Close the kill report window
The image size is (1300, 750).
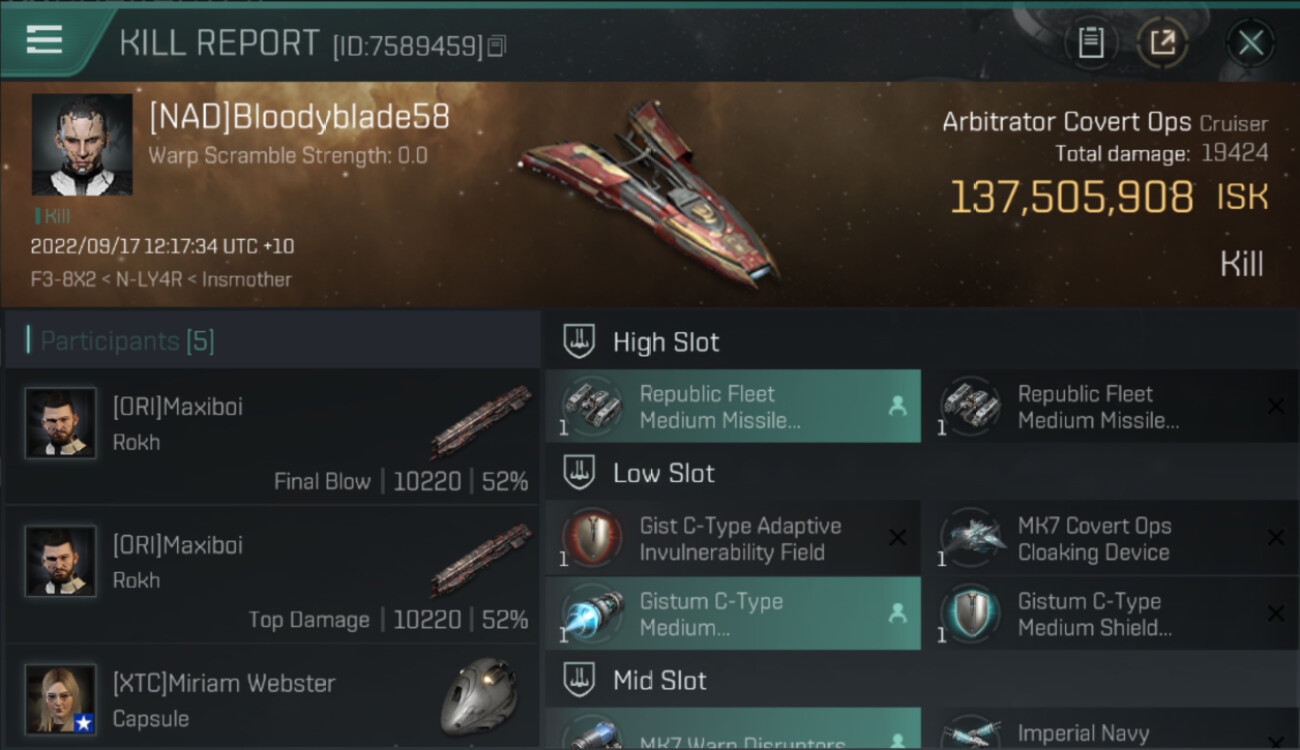point(1250,43)
